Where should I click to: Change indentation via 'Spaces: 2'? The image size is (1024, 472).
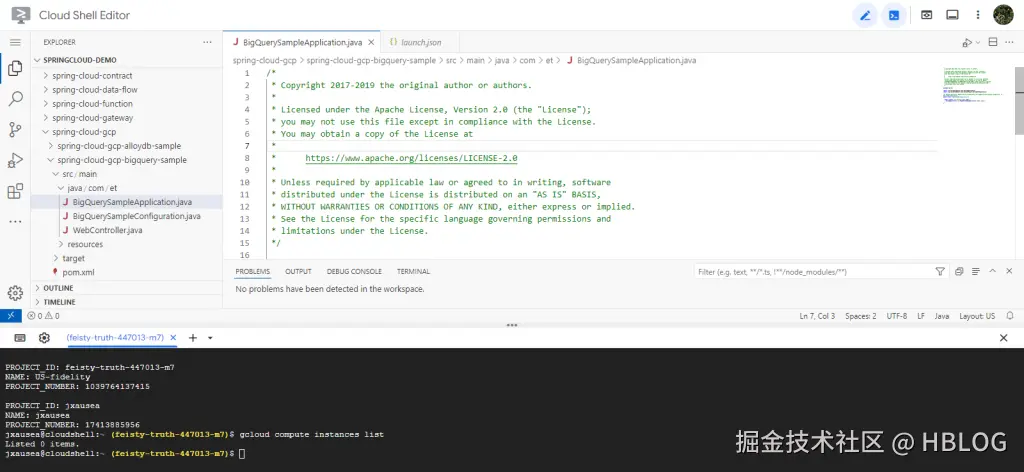click(x=861, y=316)
